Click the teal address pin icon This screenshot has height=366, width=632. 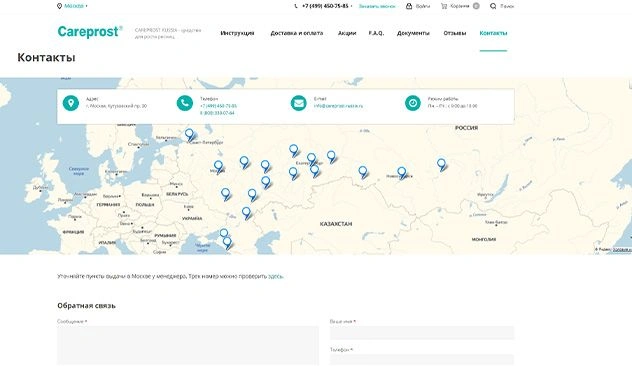pyautogui.click(x=71, y=103)
